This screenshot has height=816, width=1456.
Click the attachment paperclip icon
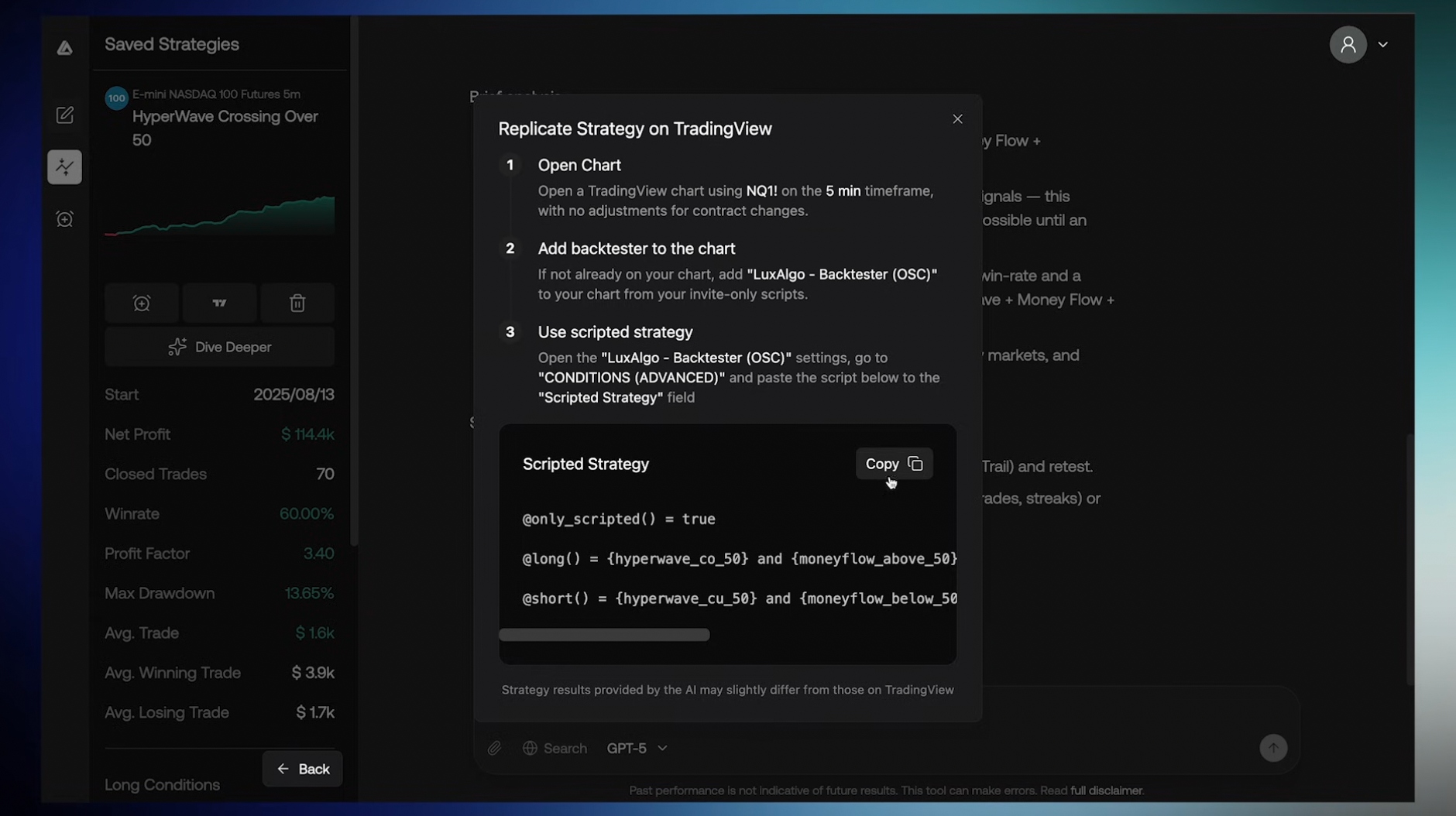tap(494, 748)
